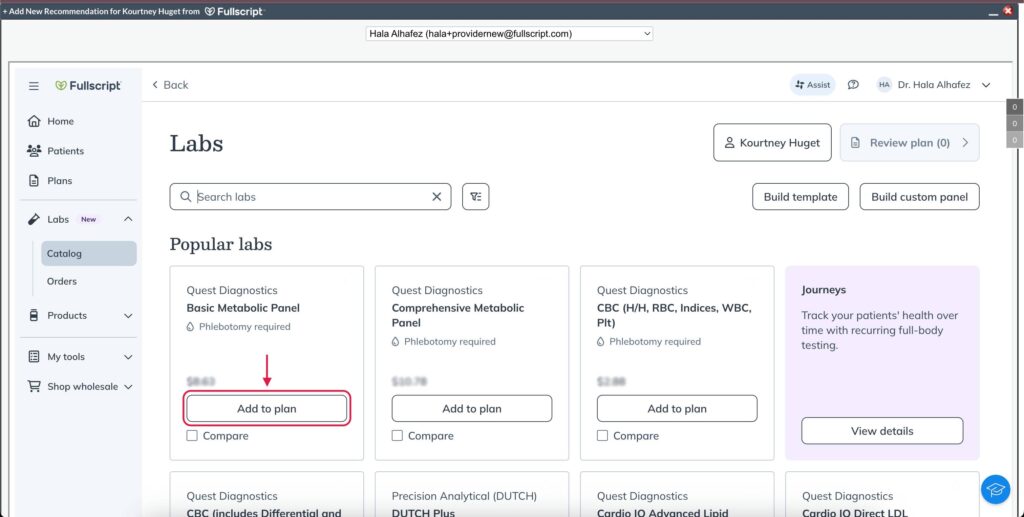
Task: Click the Shop wholesale cart icon
Action: [34, 386]
